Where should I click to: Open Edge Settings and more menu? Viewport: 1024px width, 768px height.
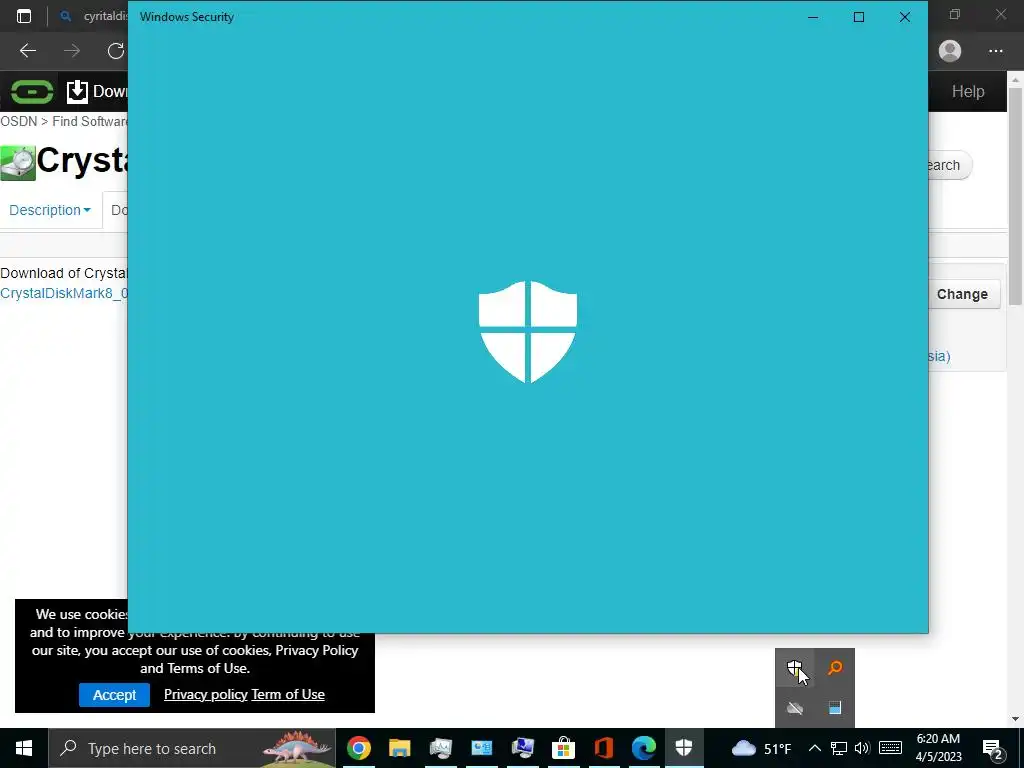[995, 51]
